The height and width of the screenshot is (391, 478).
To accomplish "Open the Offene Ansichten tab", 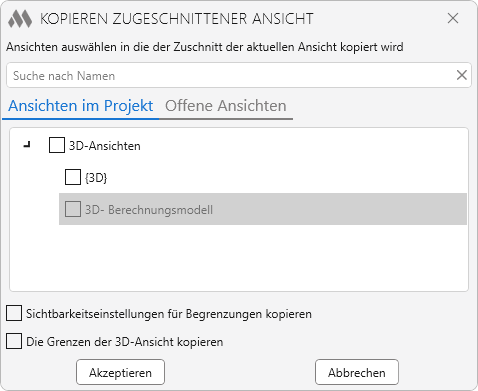I will [226, 106].
